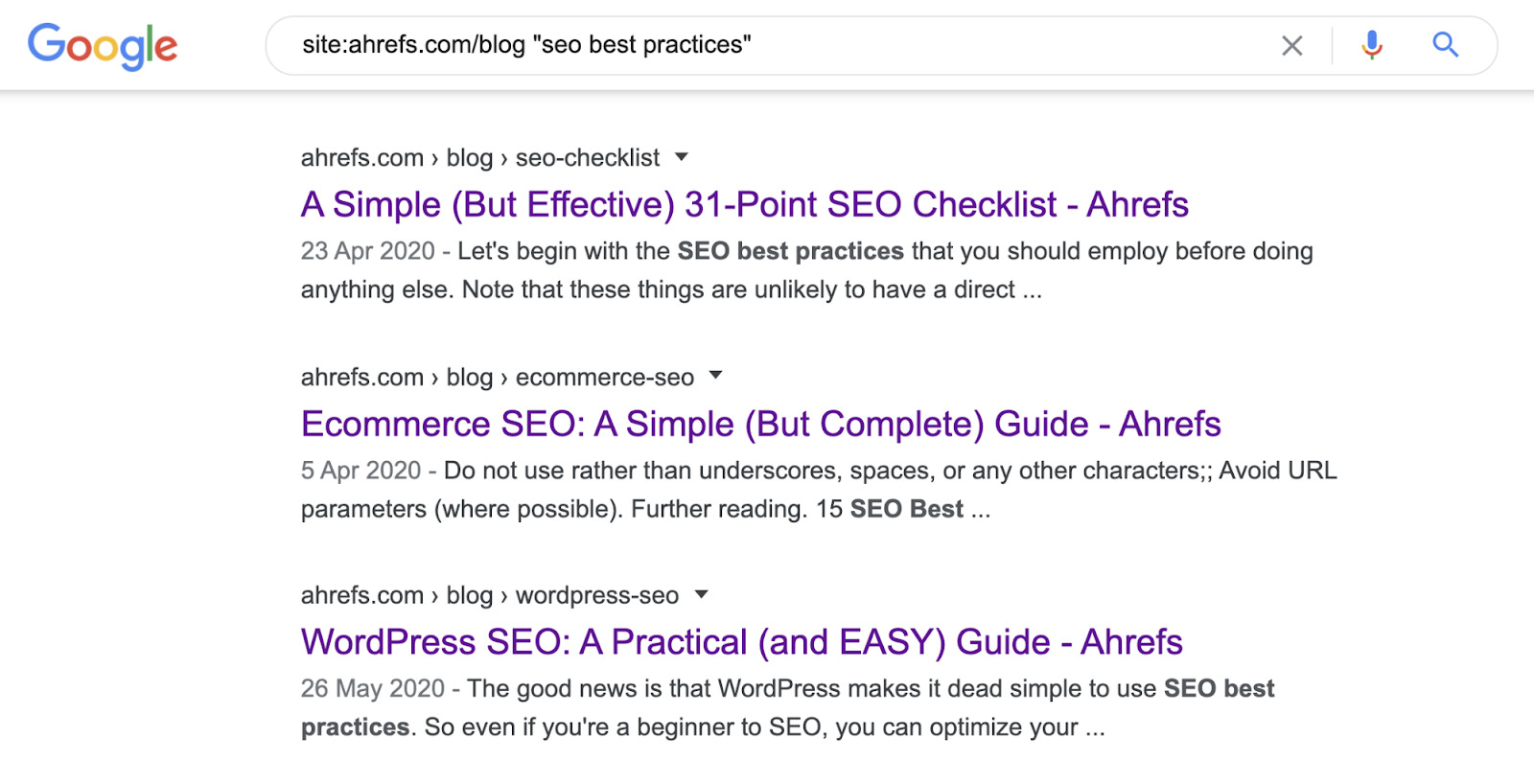Open the 31-Point SEO Checklist result
The width and height of the screenshot is (1534, 784).
[x=744, y=204]
